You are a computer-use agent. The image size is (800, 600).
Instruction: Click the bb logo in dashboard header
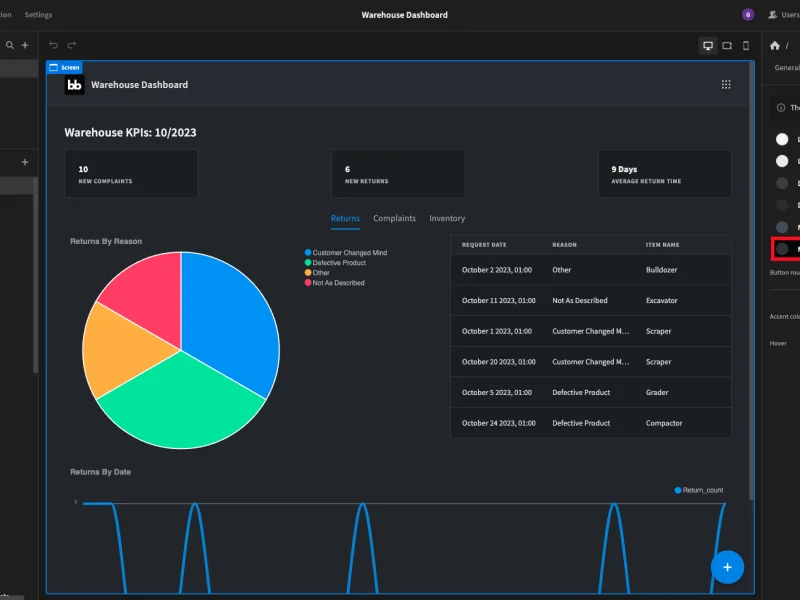pyautogui.click(x=74, y=85)
